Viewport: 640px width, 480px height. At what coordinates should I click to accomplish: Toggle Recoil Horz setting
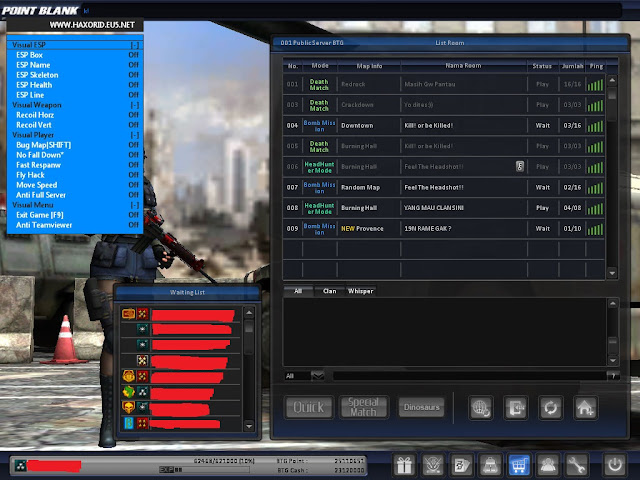(x=75, y=115)
